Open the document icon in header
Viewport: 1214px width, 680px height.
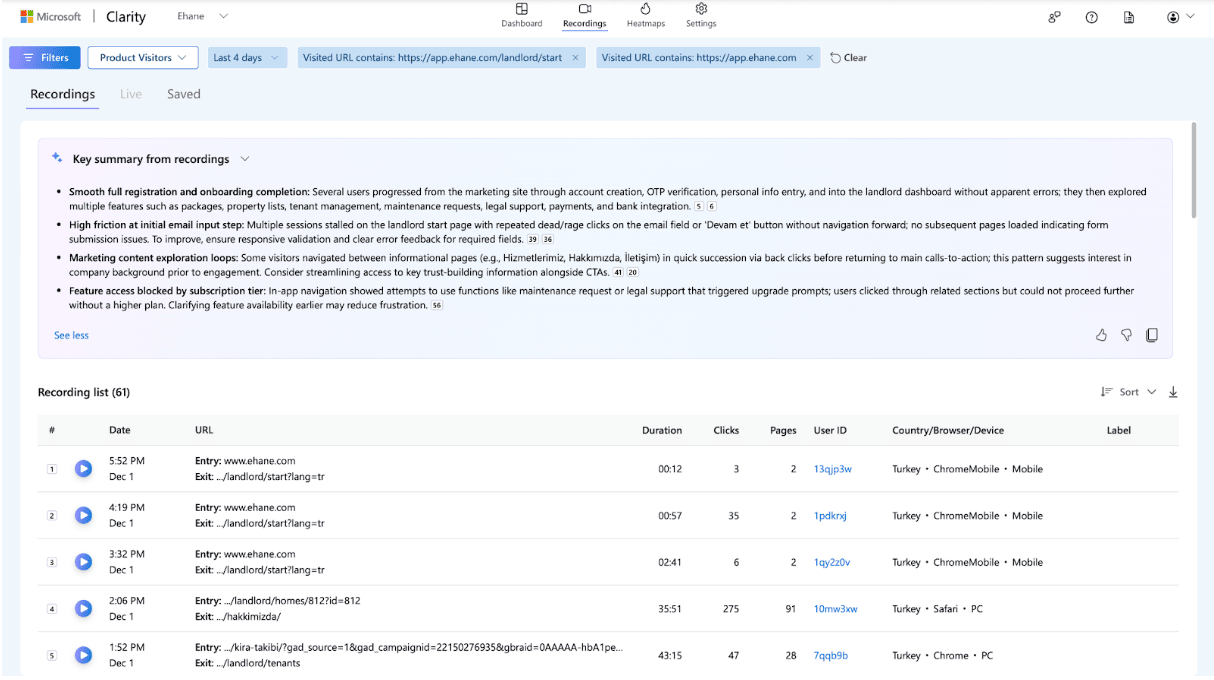coord(1129,17)
